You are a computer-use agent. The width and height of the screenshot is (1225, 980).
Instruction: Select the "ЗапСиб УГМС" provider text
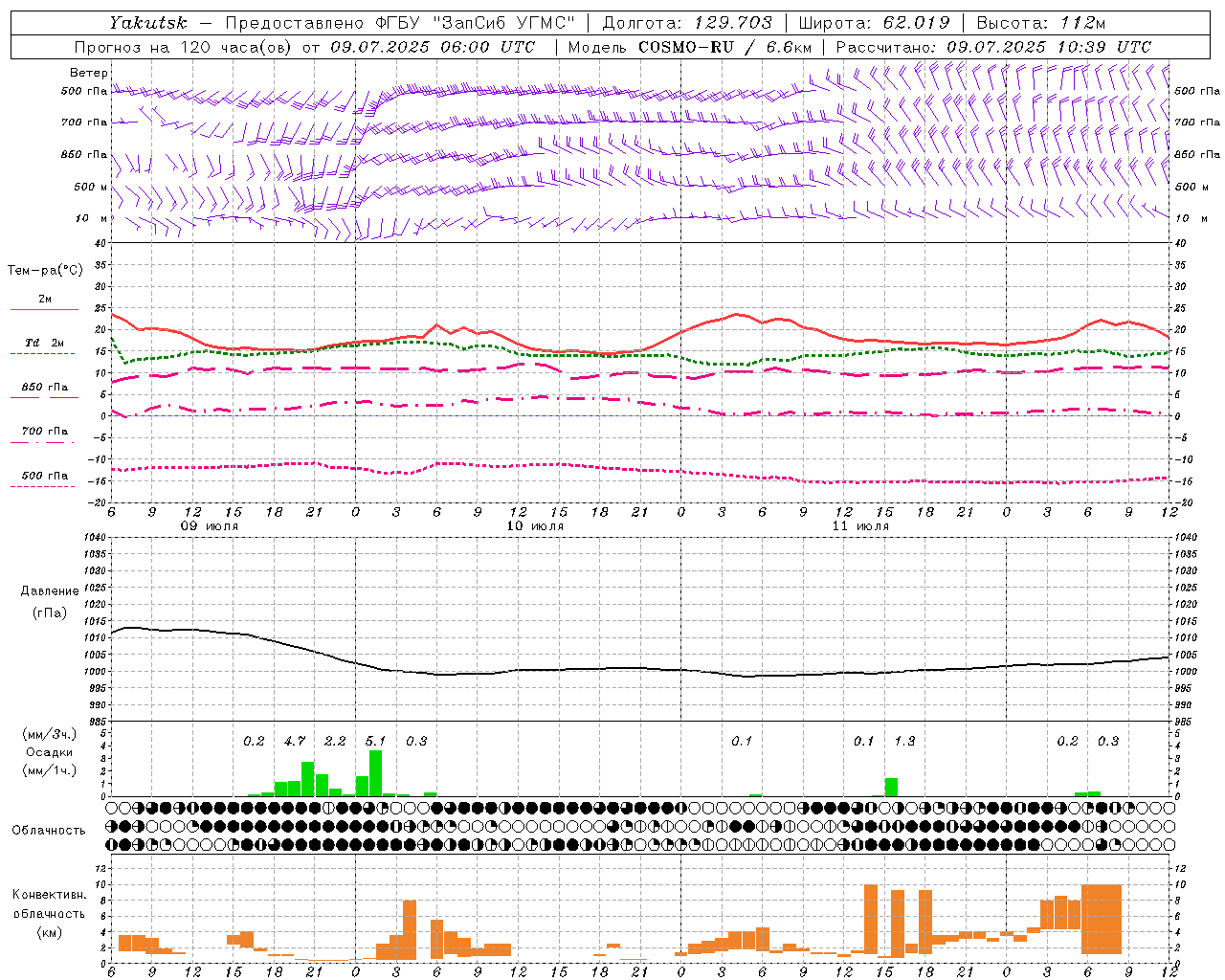click(x=505, y=23)
